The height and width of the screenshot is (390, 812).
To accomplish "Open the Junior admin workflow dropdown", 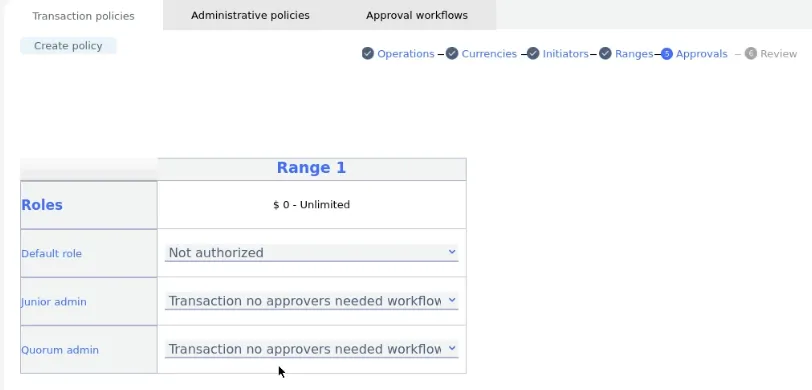I will point(311,301).
